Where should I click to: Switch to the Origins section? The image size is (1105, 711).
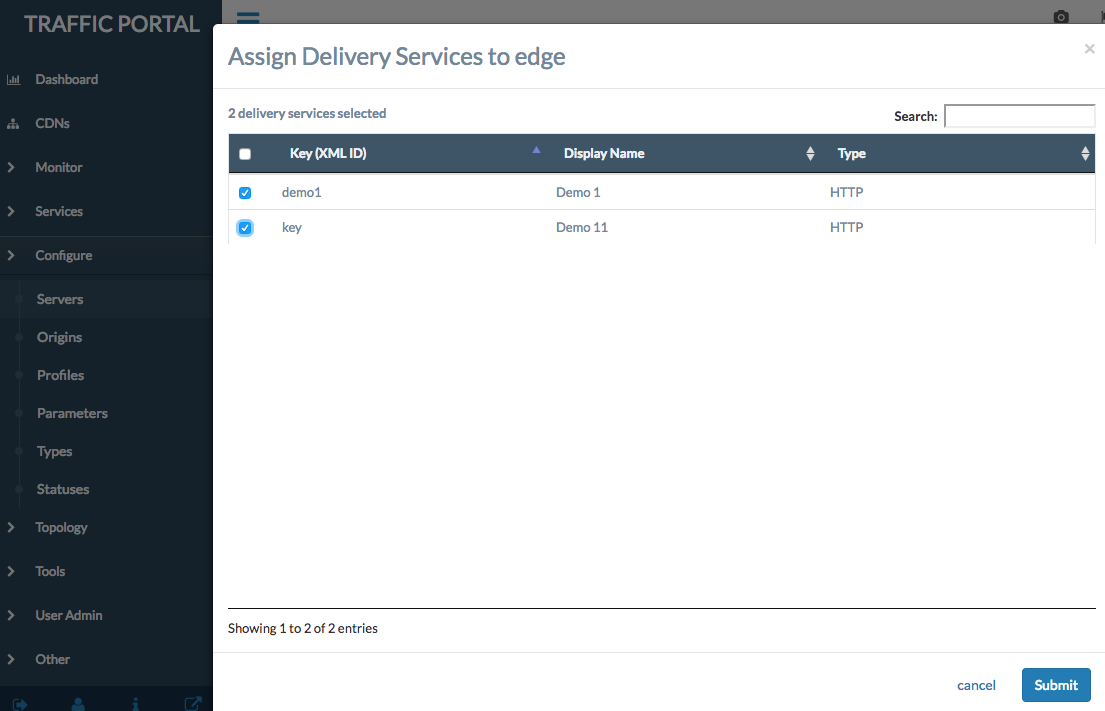[x=59, y=337]
